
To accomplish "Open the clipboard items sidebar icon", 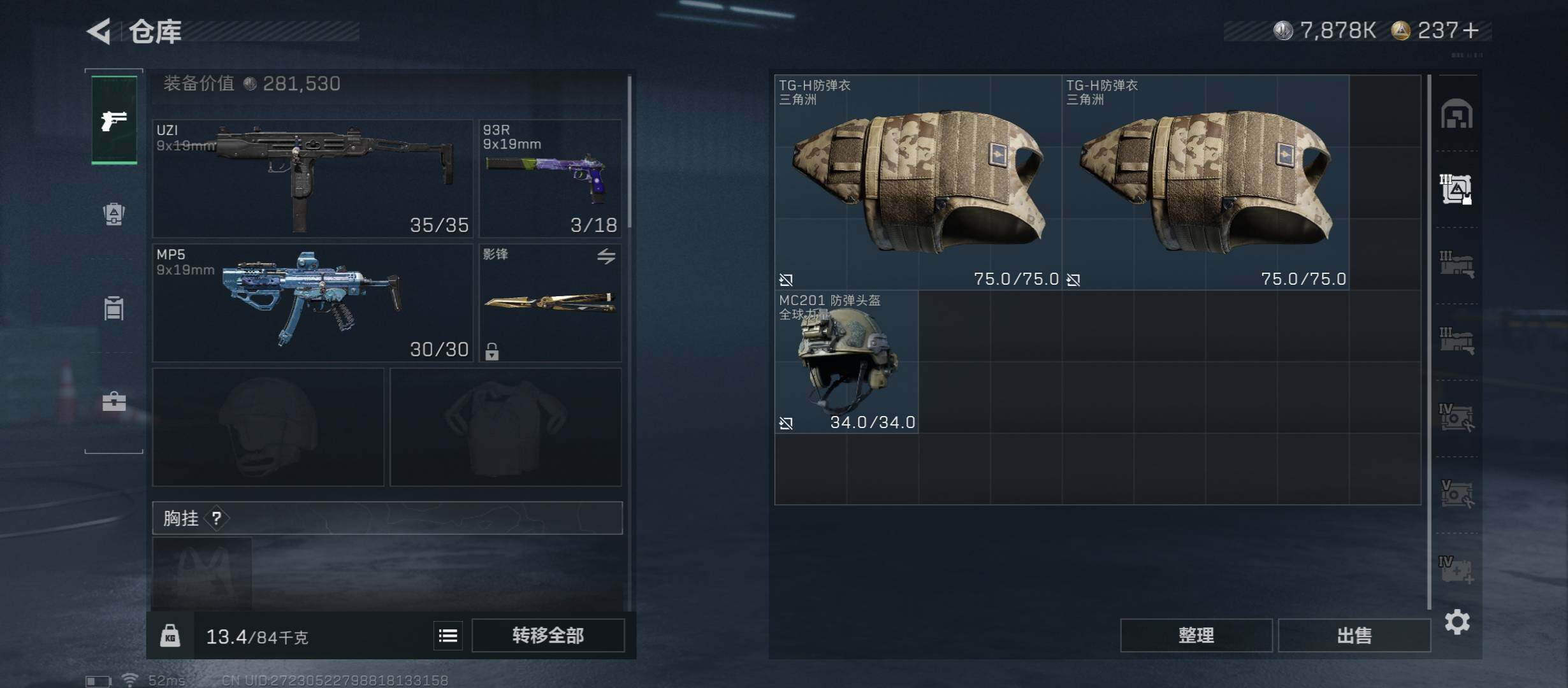I will coord(114,308).
